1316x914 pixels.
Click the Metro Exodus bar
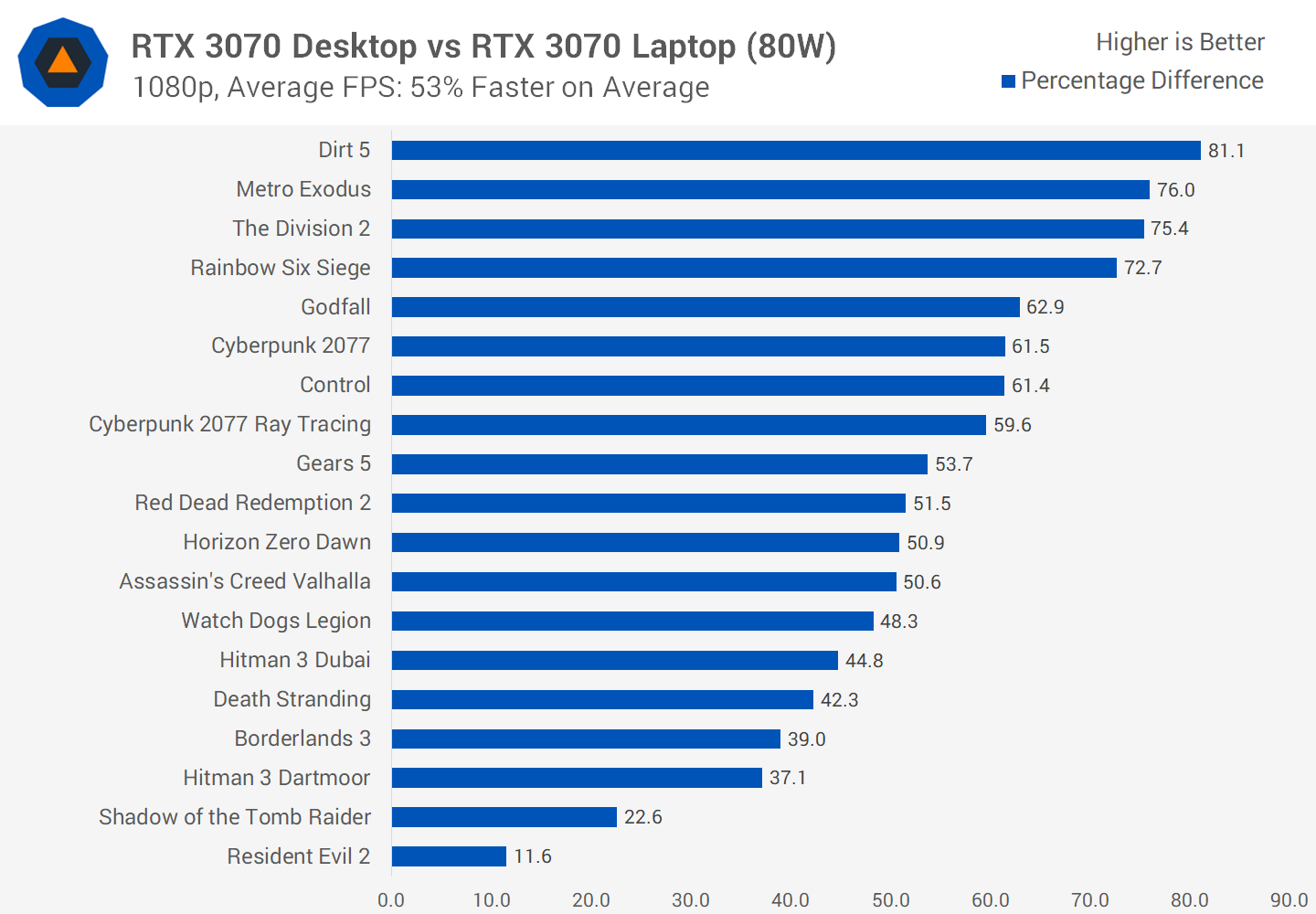tap(770, 189)
